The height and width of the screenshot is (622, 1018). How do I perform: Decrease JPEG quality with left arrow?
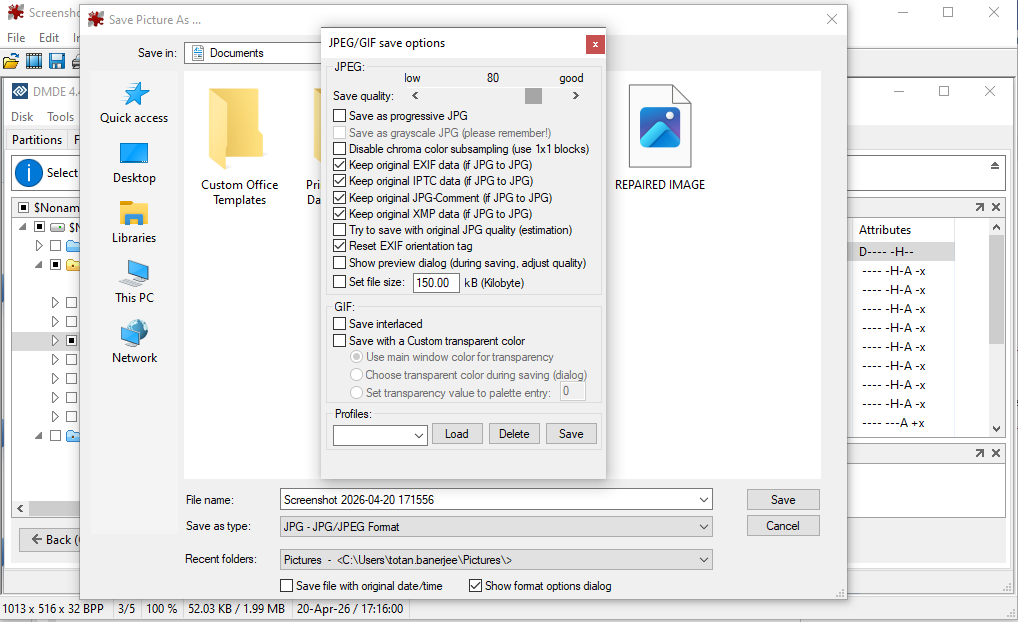click(416, 96)
